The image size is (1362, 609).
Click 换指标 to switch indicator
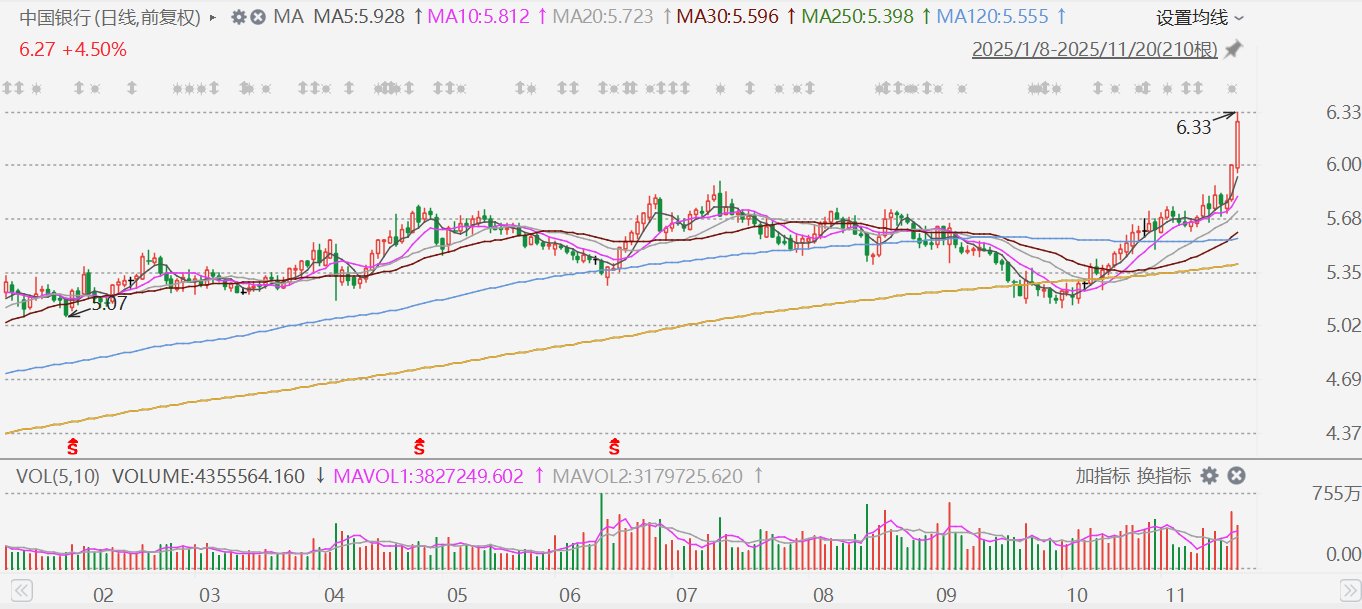click(x=1163, y=476)
